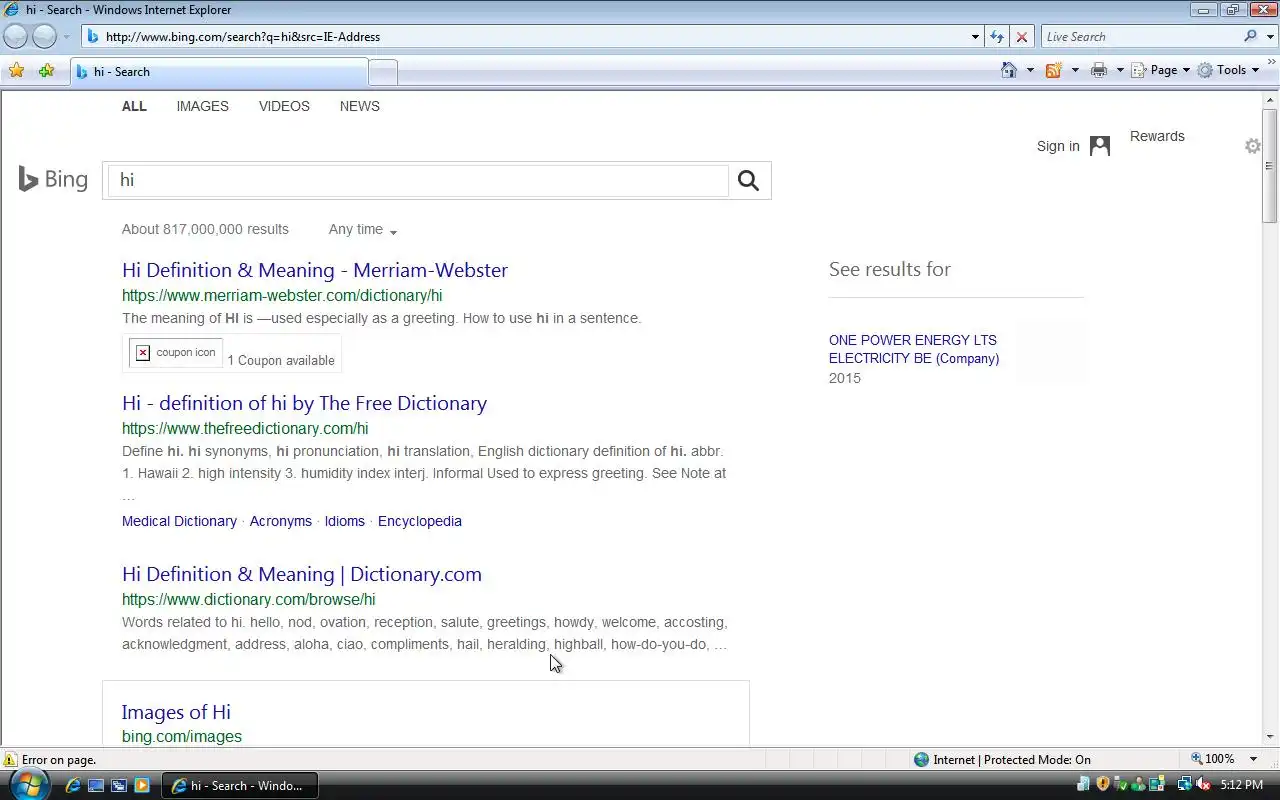Open Windows Media Player quick launch icon
The width and height of the screenshot is (1280, 800).
point(141,786)
